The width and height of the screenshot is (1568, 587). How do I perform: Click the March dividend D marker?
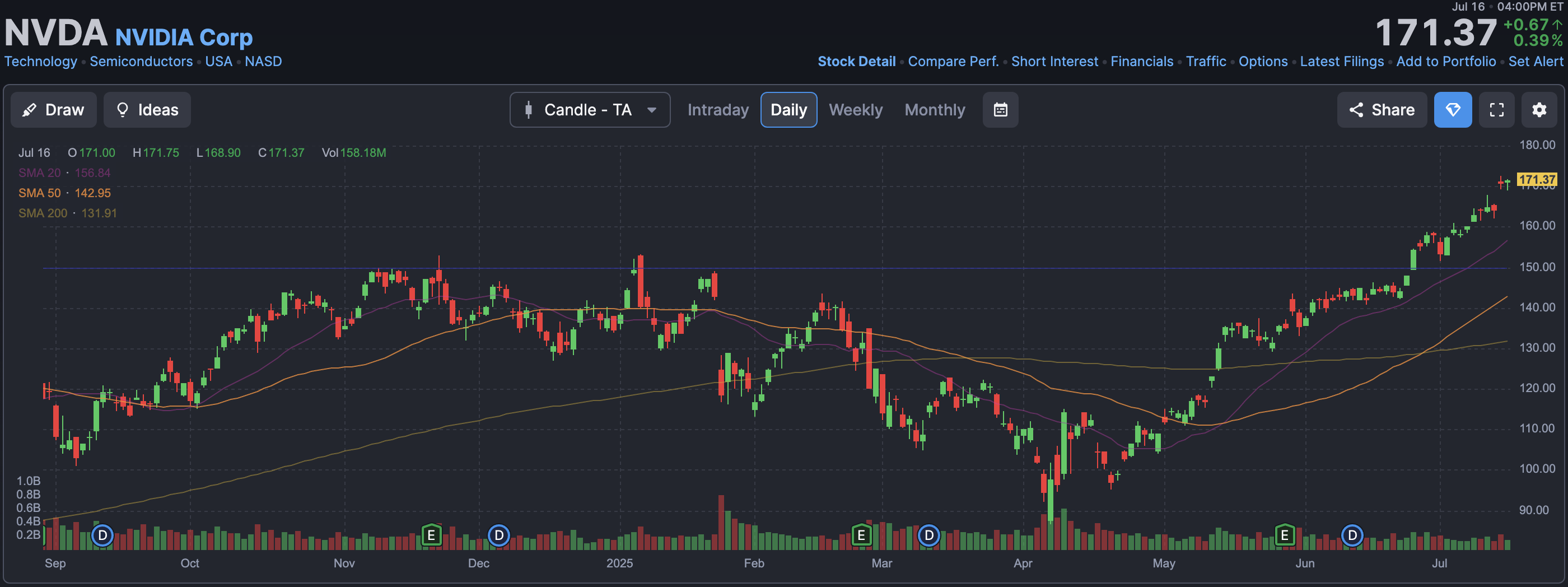(928, 535)
